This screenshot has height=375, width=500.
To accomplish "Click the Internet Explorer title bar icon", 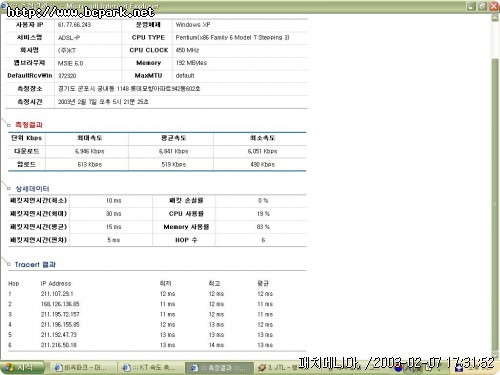I will coord(3,6).
